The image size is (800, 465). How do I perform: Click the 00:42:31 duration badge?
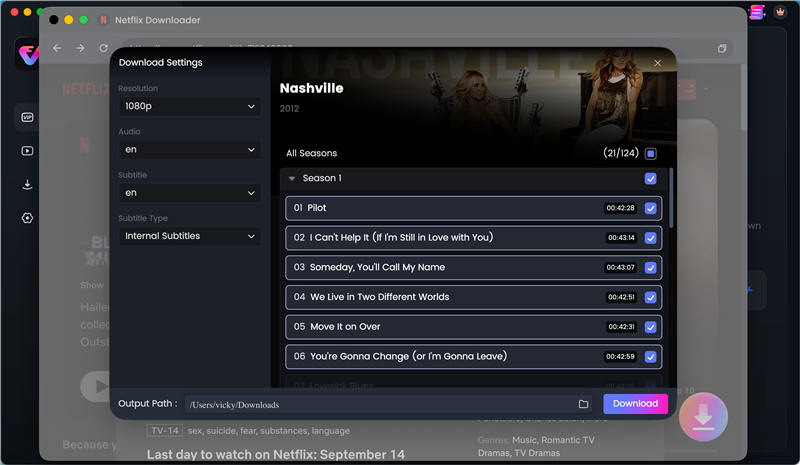(x=621, y=327)
